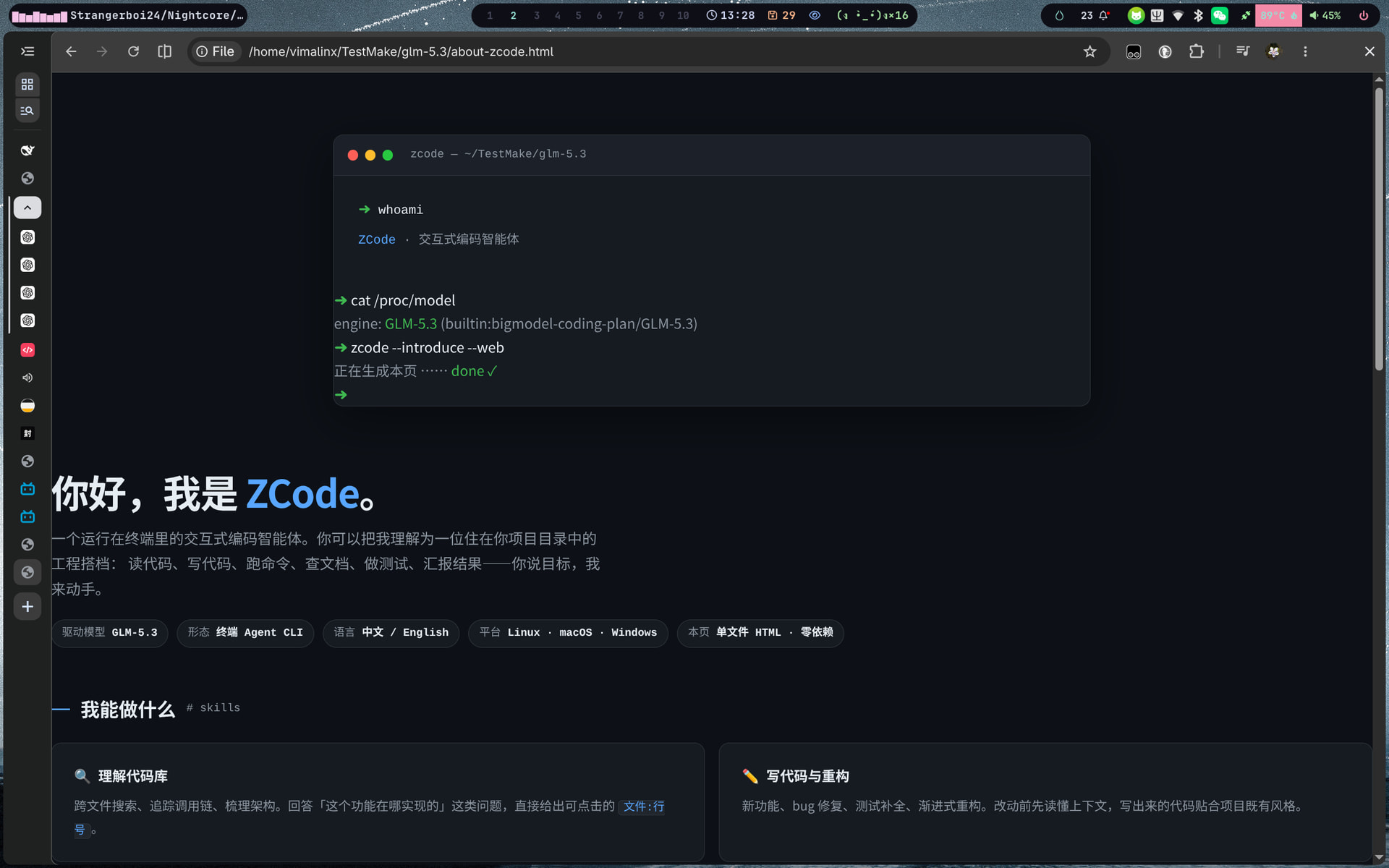Click the Linux · macOS · Windows chip
Screen dimensions: 1389x868
coord(568,633)
